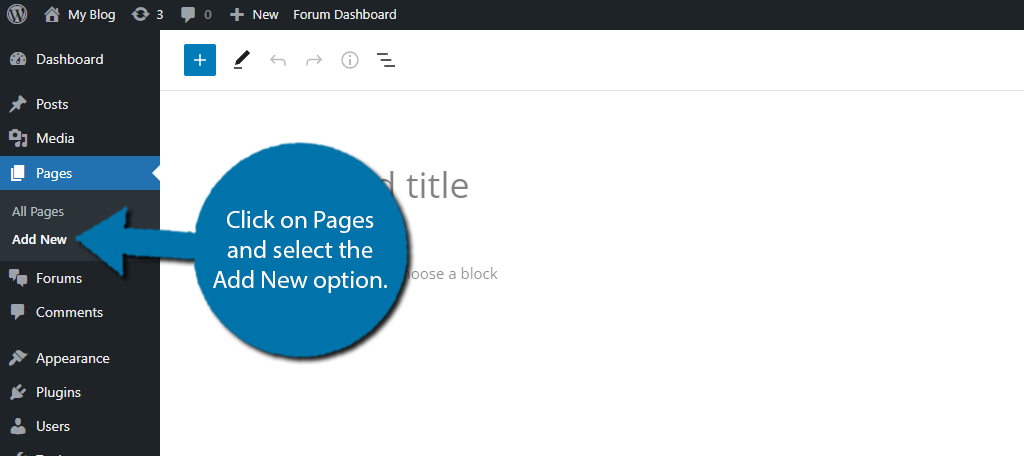Open the Appearance menu
Viewport: 1024px width, 456px height.
pos(80,359)
